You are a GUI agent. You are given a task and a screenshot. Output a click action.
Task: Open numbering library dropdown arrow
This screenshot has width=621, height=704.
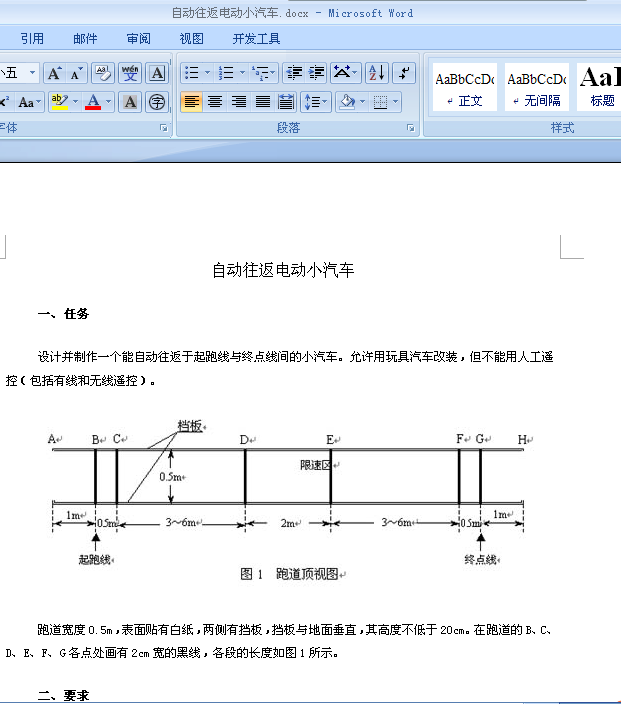click(242, 73)
